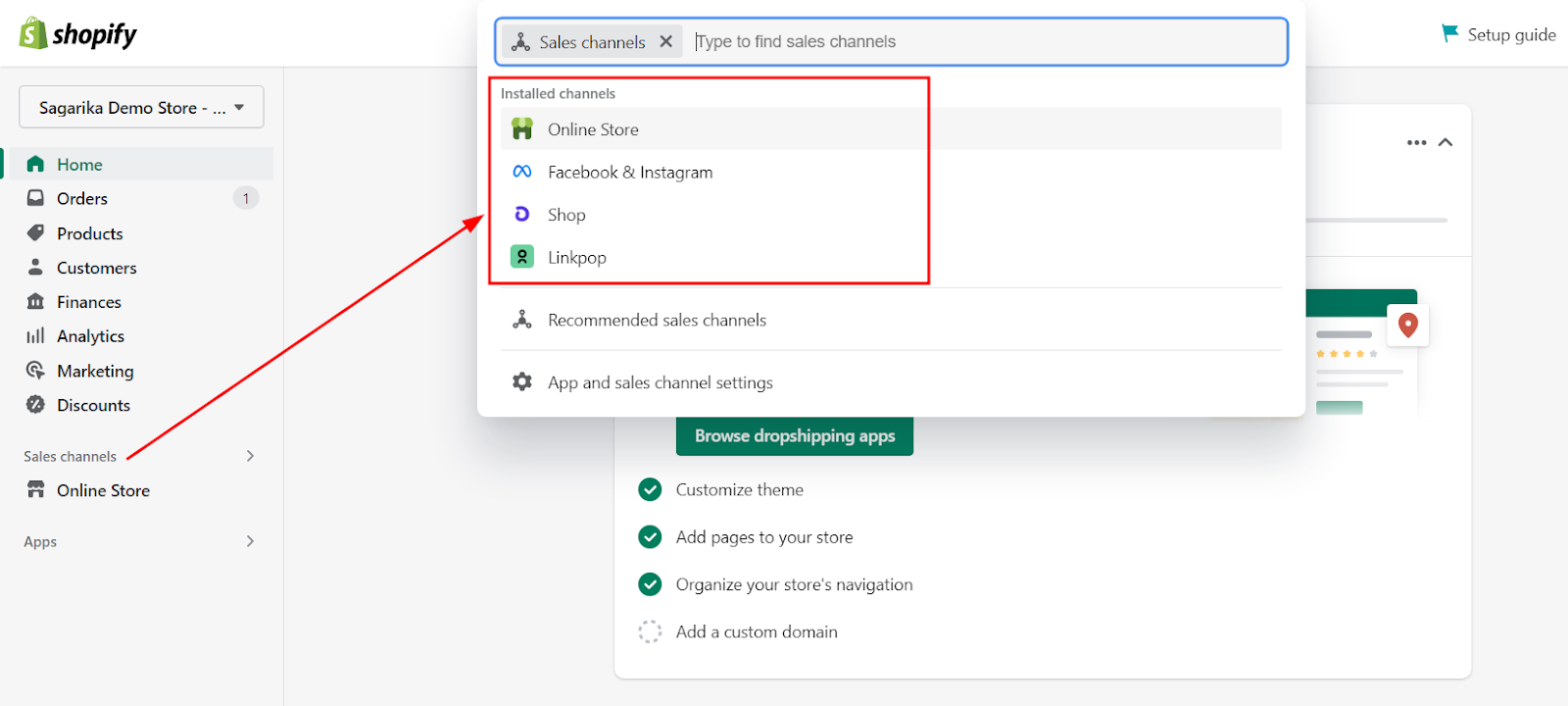Image resolution: width=1568 pixels, height=706 pixels.
Task: Open Organize your store's navigation step
Action: coord(795,584)
